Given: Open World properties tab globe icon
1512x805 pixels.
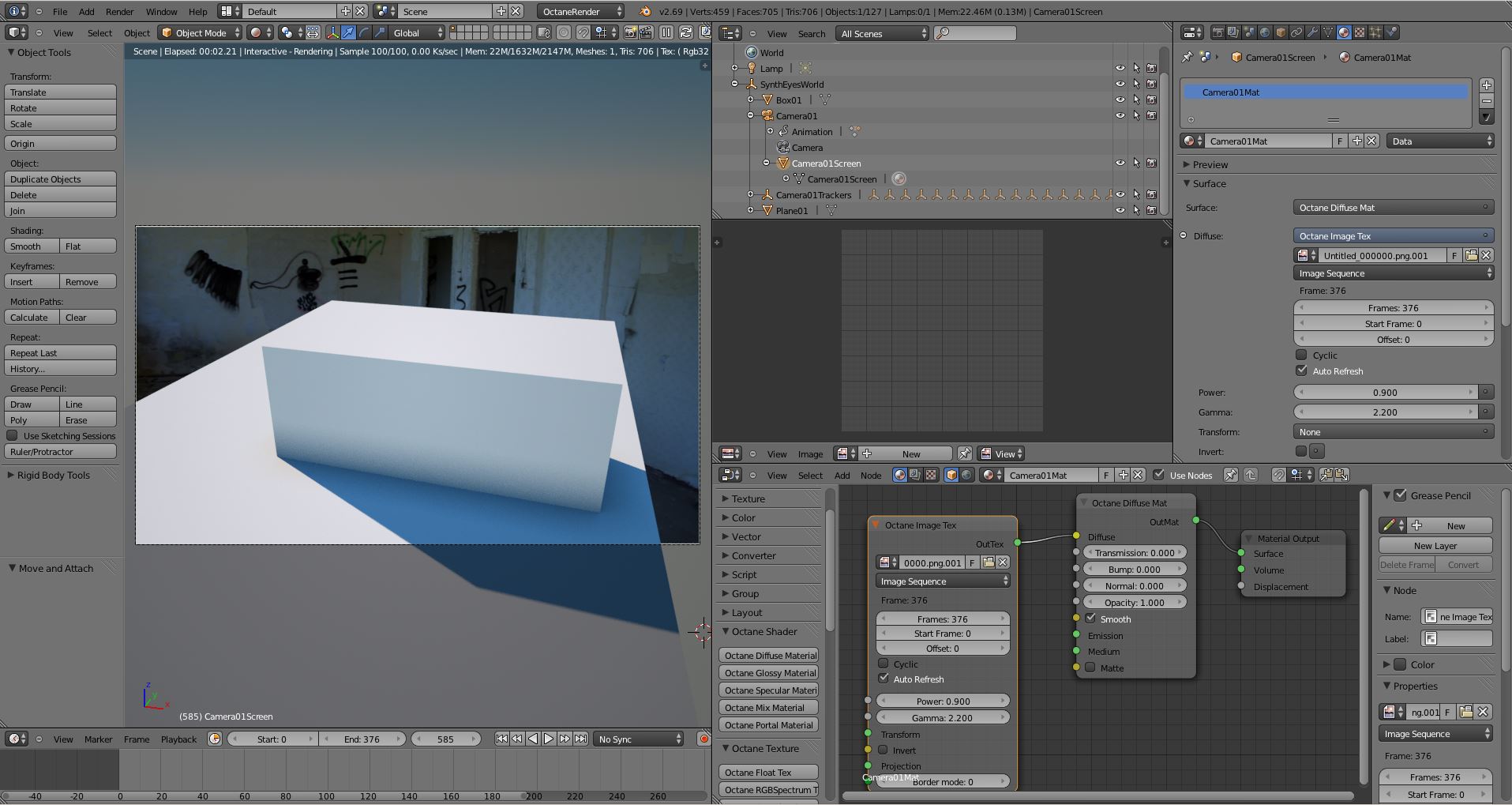Looking at the screenshot, I should tap(1265, 32).
